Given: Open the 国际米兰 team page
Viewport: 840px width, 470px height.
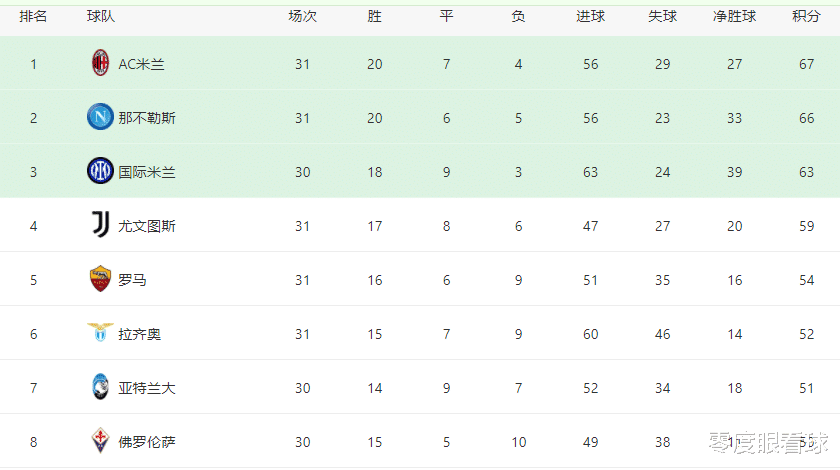Looking at the screenshot, I should 147,172.
